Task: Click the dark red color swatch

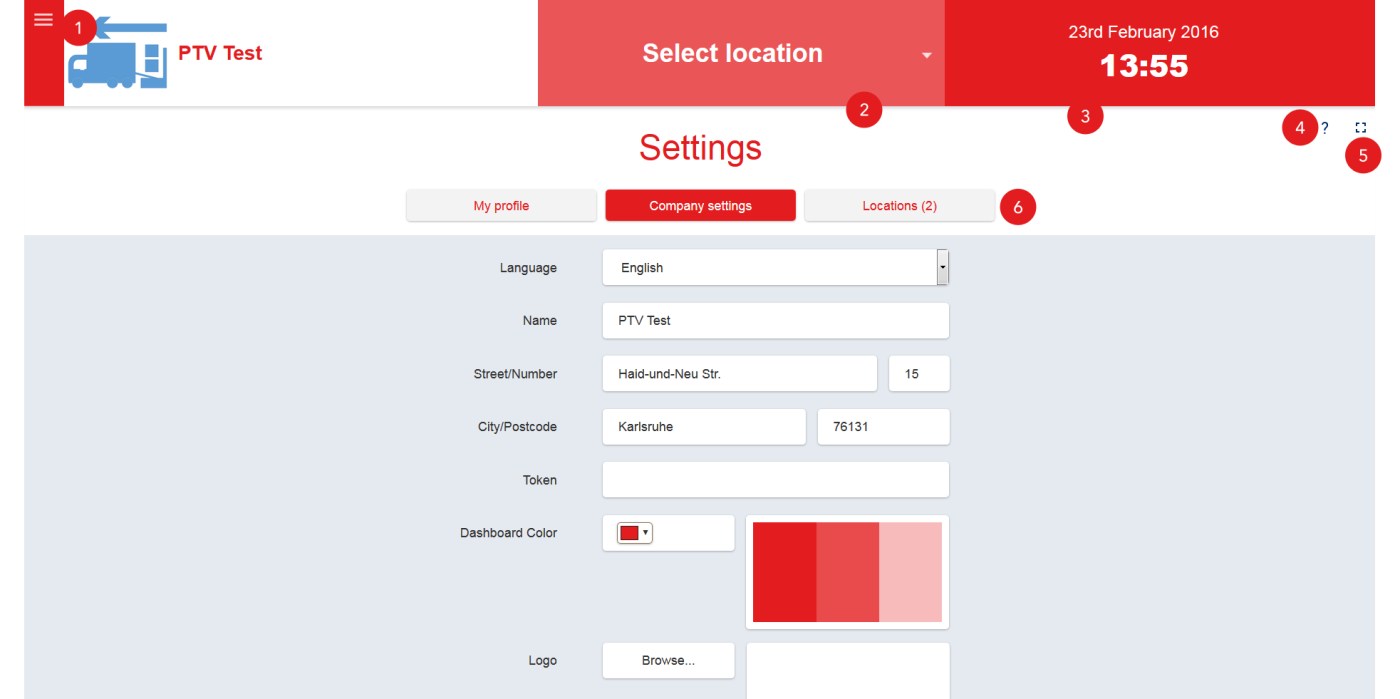Action: [x=784, y=572]
